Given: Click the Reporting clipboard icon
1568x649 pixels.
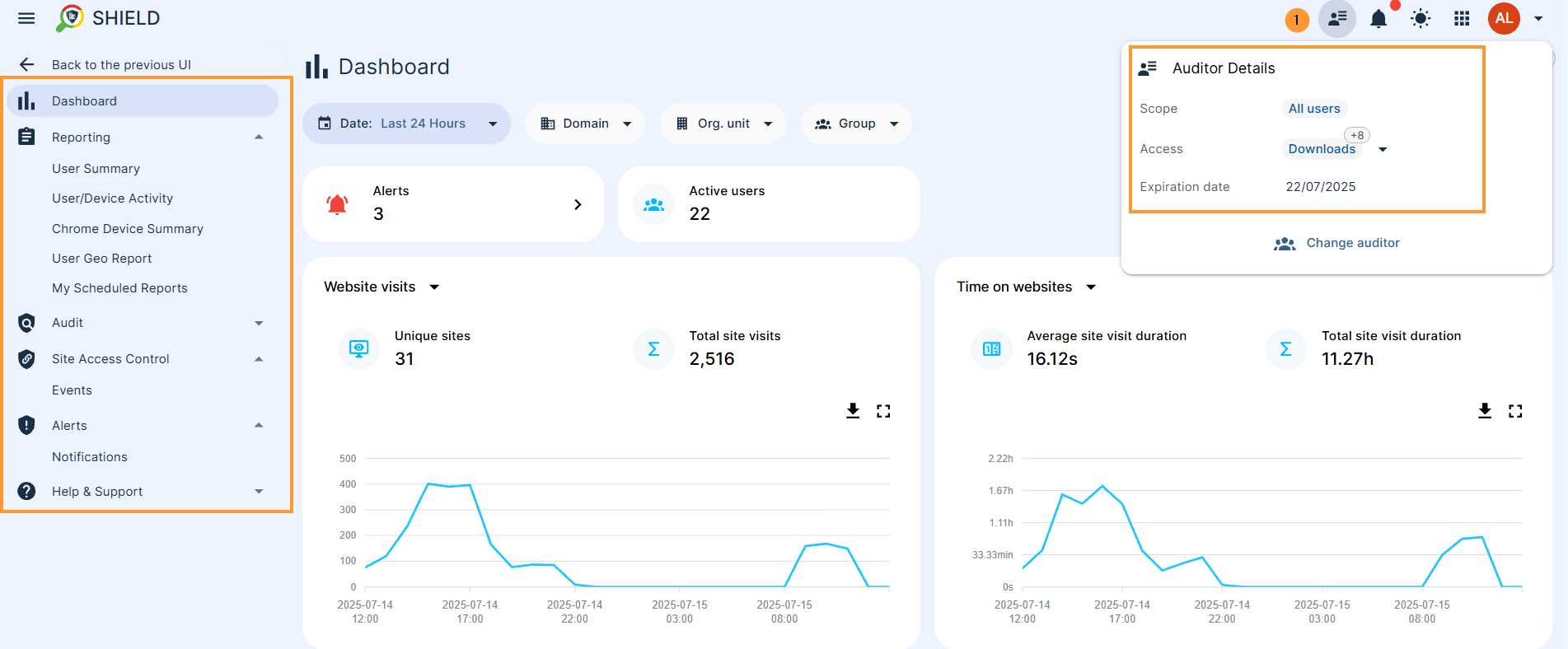Looking at the screenshot, I should click(26, 137).
